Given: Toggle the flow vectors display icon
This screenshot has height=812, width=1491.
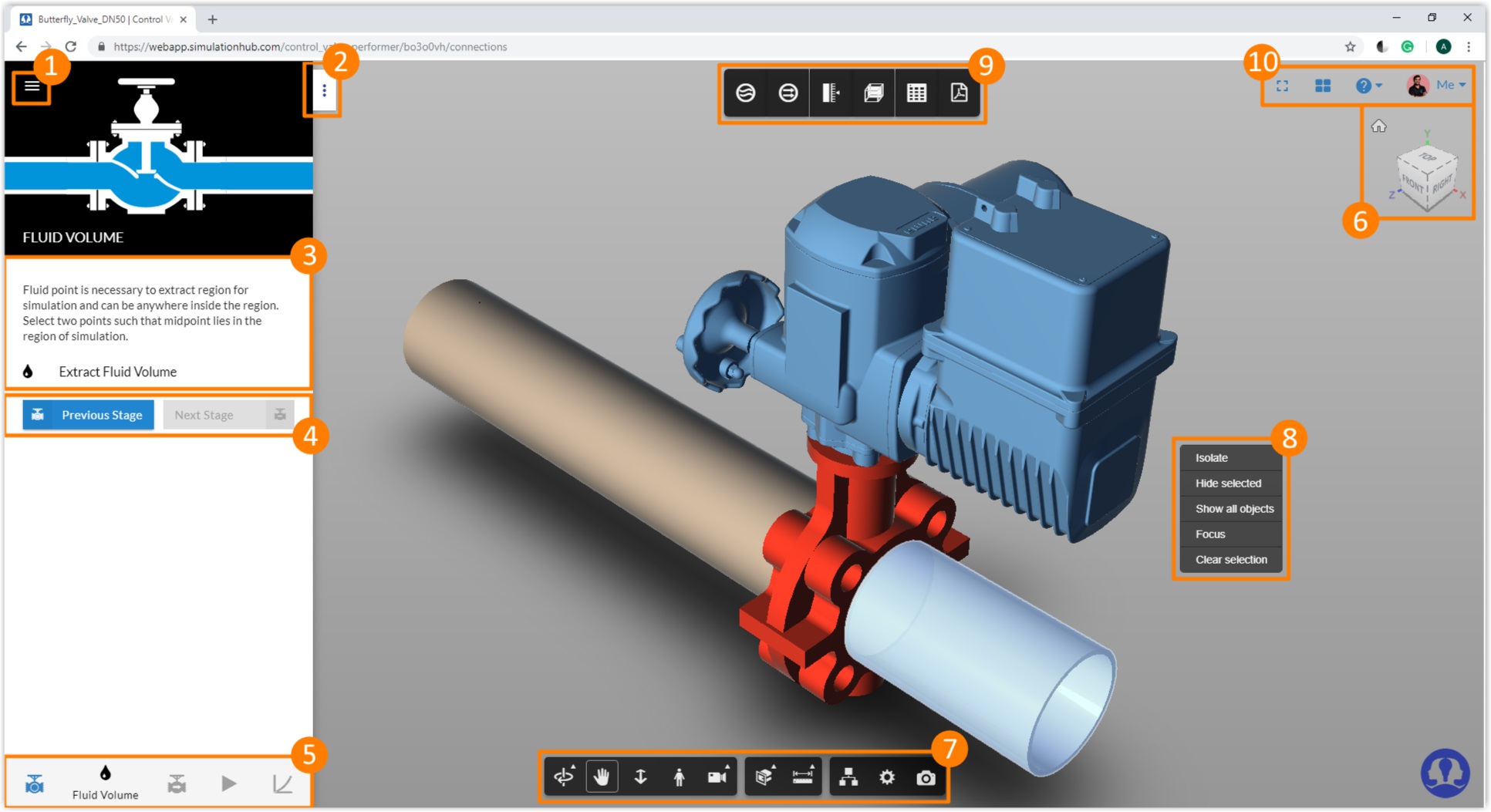Looking at the screenshot, I should point(787,93).
